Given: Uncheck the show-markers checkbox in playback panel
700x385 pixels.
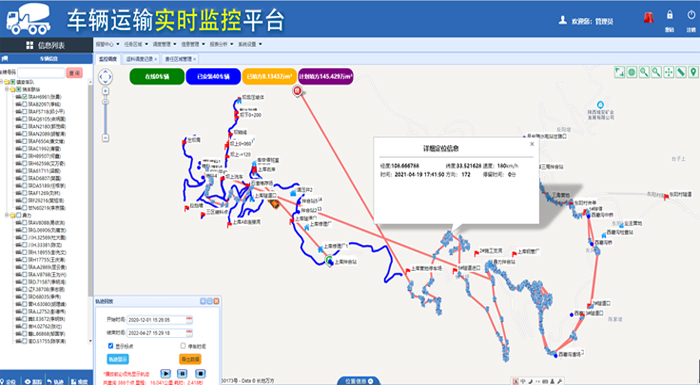Looking at the screenshot, I should (111, 346).
